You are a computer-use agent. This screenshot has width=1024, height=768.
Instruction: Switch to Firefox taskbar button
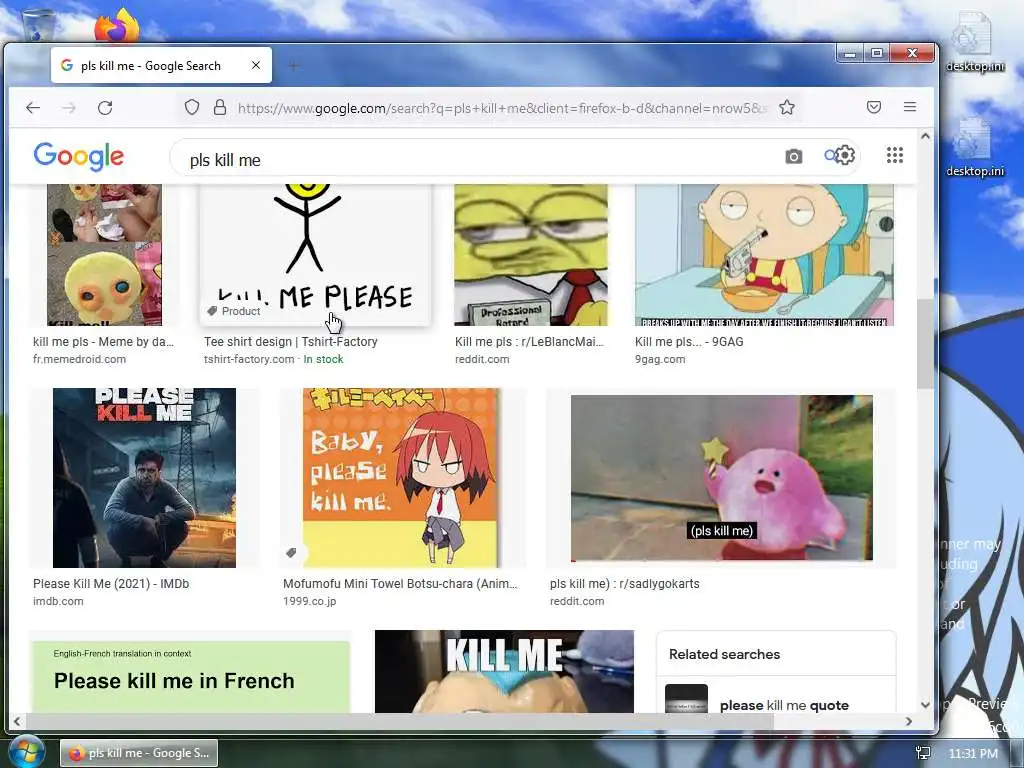click(x=139, y=753)
